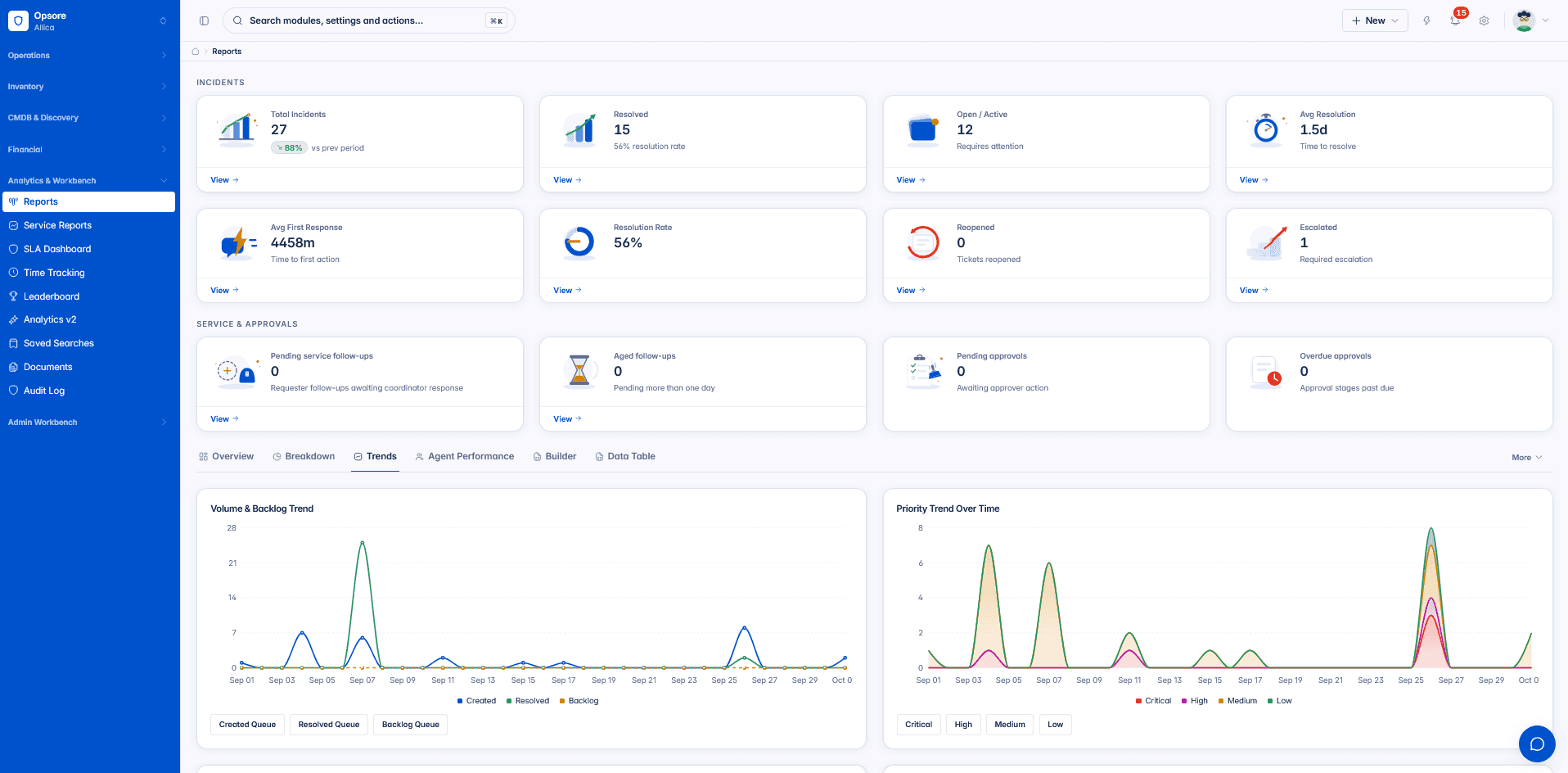Open the chat support bubble
Viewport: 1568px width, 773px height.
pyautogui.click(x=1537, y=744)
